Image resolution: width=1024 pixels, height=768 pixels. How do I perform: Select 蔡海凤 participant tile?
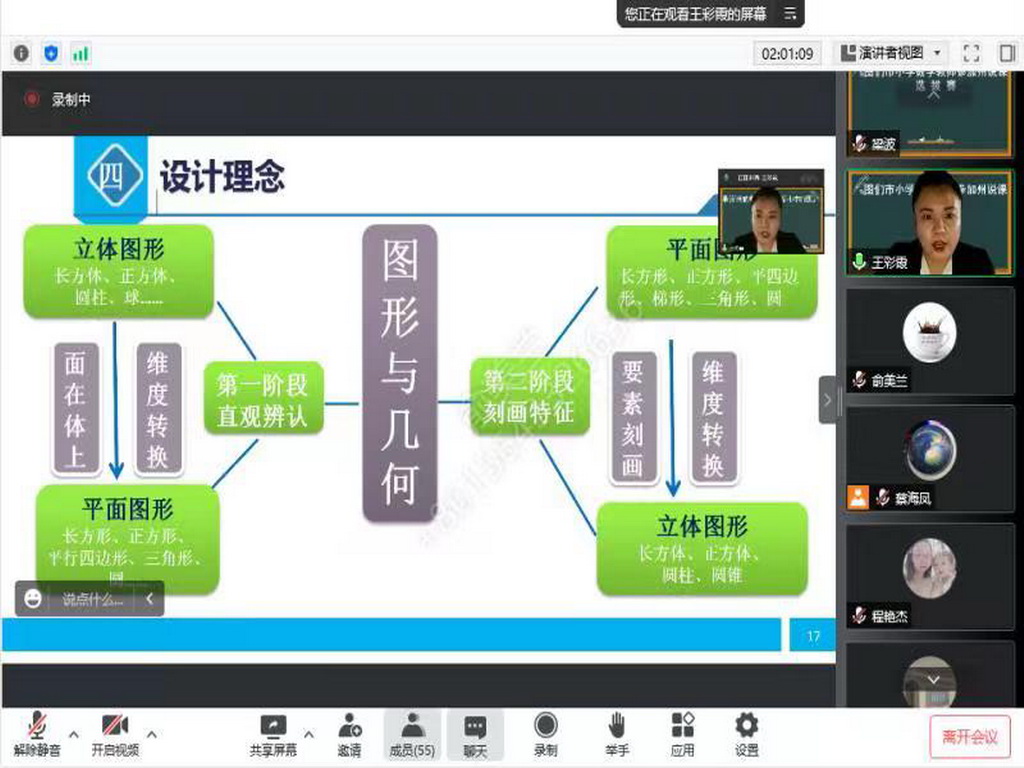[930, 458]
